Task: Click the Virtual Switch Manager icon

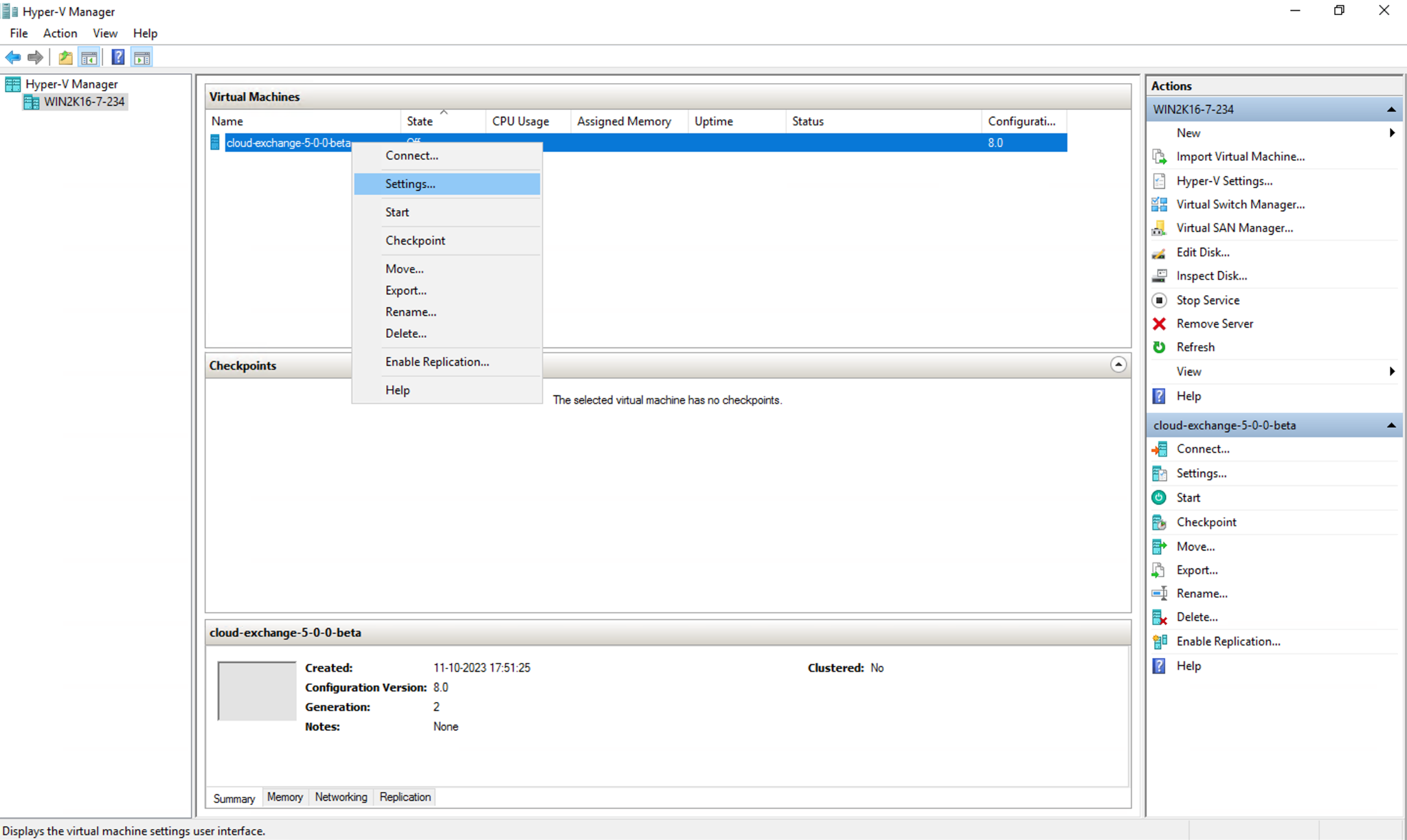Action: [x=1159, y=204]
